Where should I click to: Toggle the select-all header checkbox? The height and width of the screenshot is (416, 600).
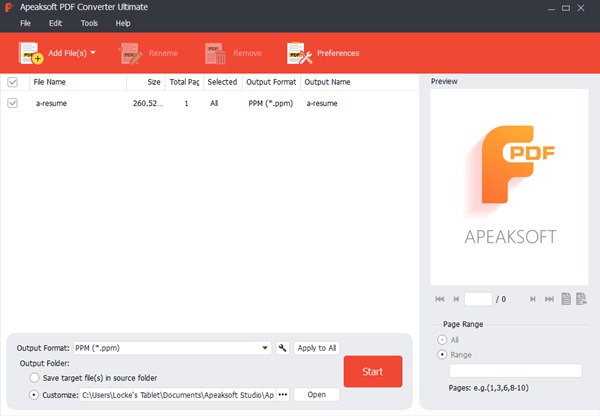click(12, 82)
